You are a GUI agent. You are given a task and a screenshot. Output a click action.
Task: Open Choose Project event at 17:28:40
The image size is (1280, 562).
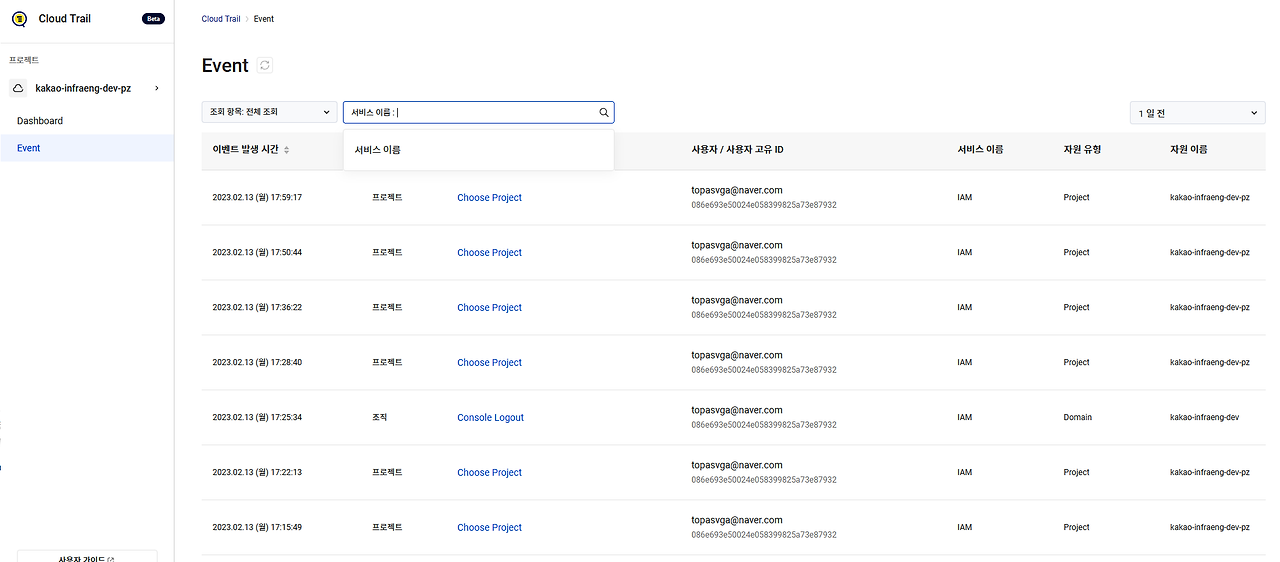click(x=490, y=363)
